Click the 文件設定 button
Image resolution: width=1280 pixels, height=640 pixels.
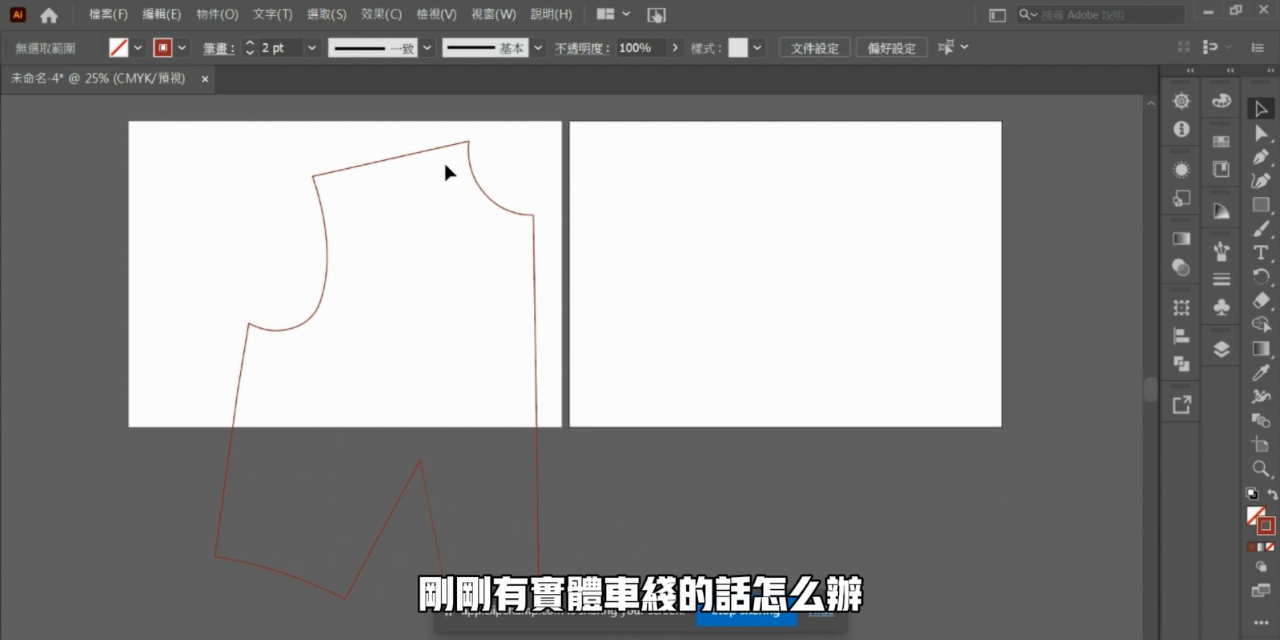(814, 48)
